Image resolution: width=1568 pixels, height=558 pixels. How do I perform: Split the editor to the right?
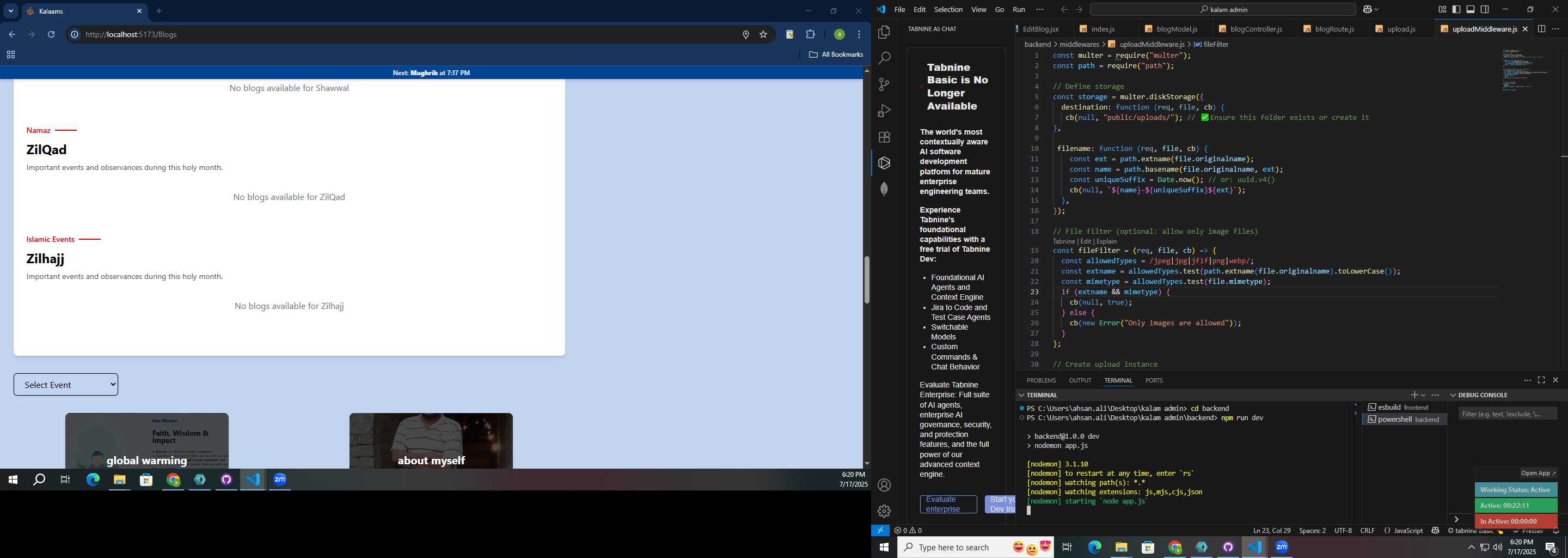click(x=1541, y=29)
